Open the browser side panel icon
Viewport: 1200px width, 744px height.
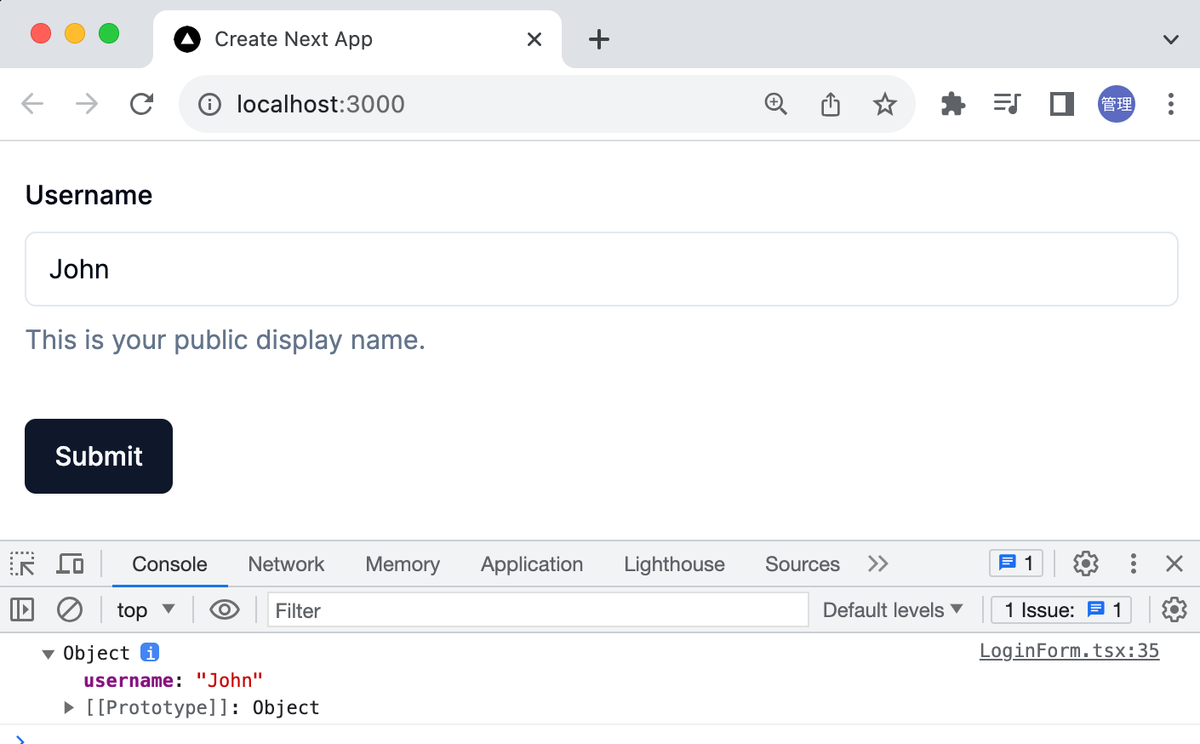pos(1061,104)
